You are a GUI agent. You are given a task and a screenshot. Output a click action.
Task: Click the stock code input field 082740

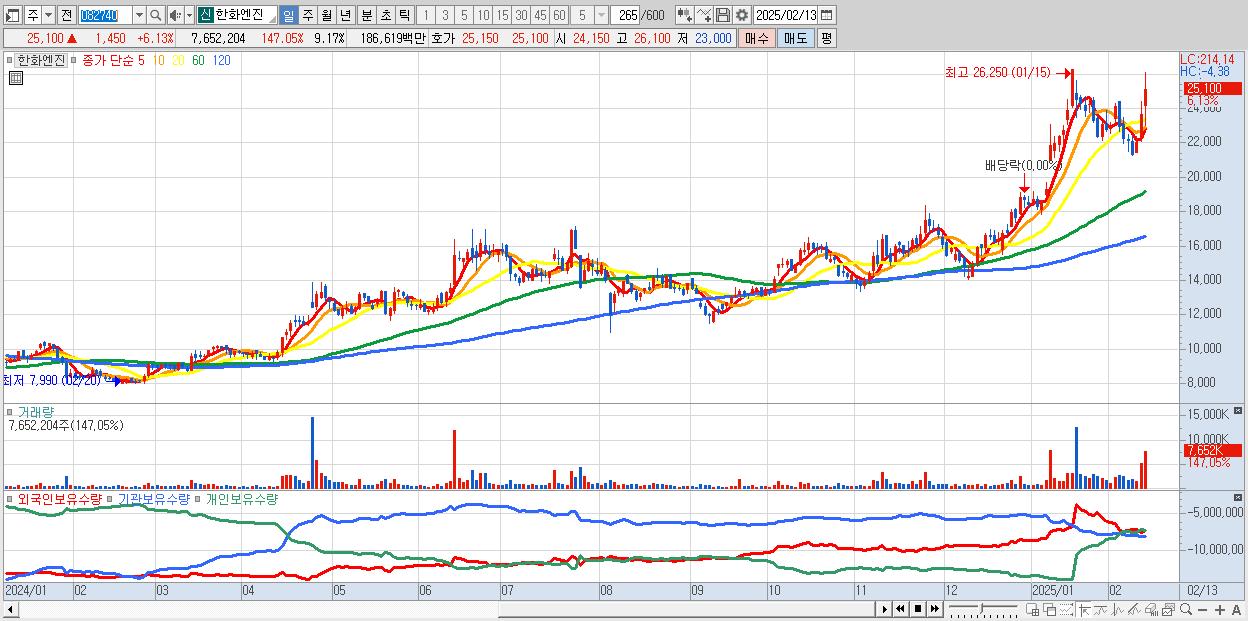coord(105,15)
